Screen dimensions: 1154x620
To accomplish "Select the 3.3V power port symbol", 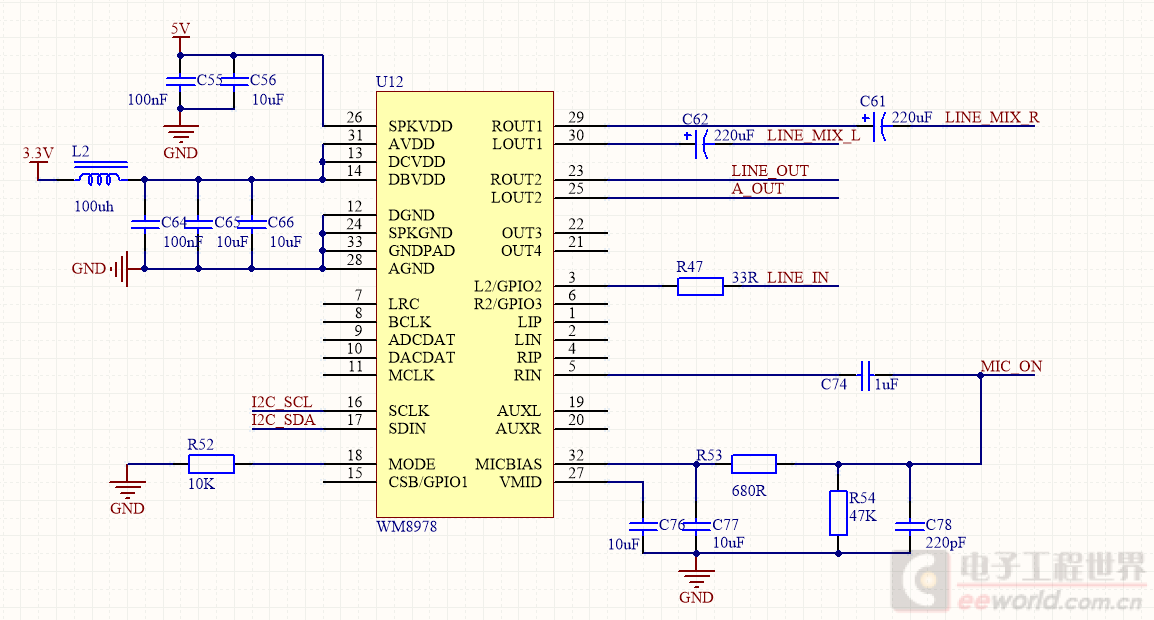I will click(x=38, y=161).
